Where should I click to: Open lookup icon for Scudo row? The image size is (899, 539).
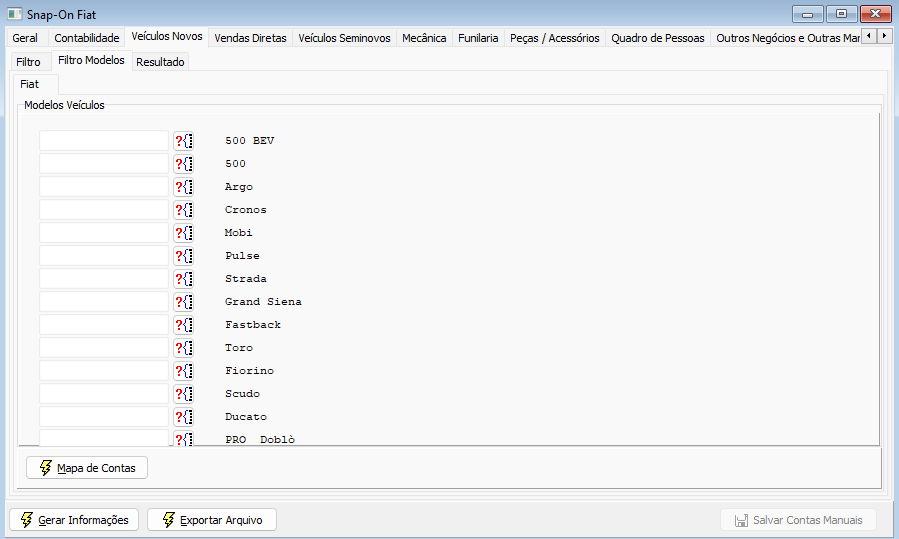pos(183,393)
